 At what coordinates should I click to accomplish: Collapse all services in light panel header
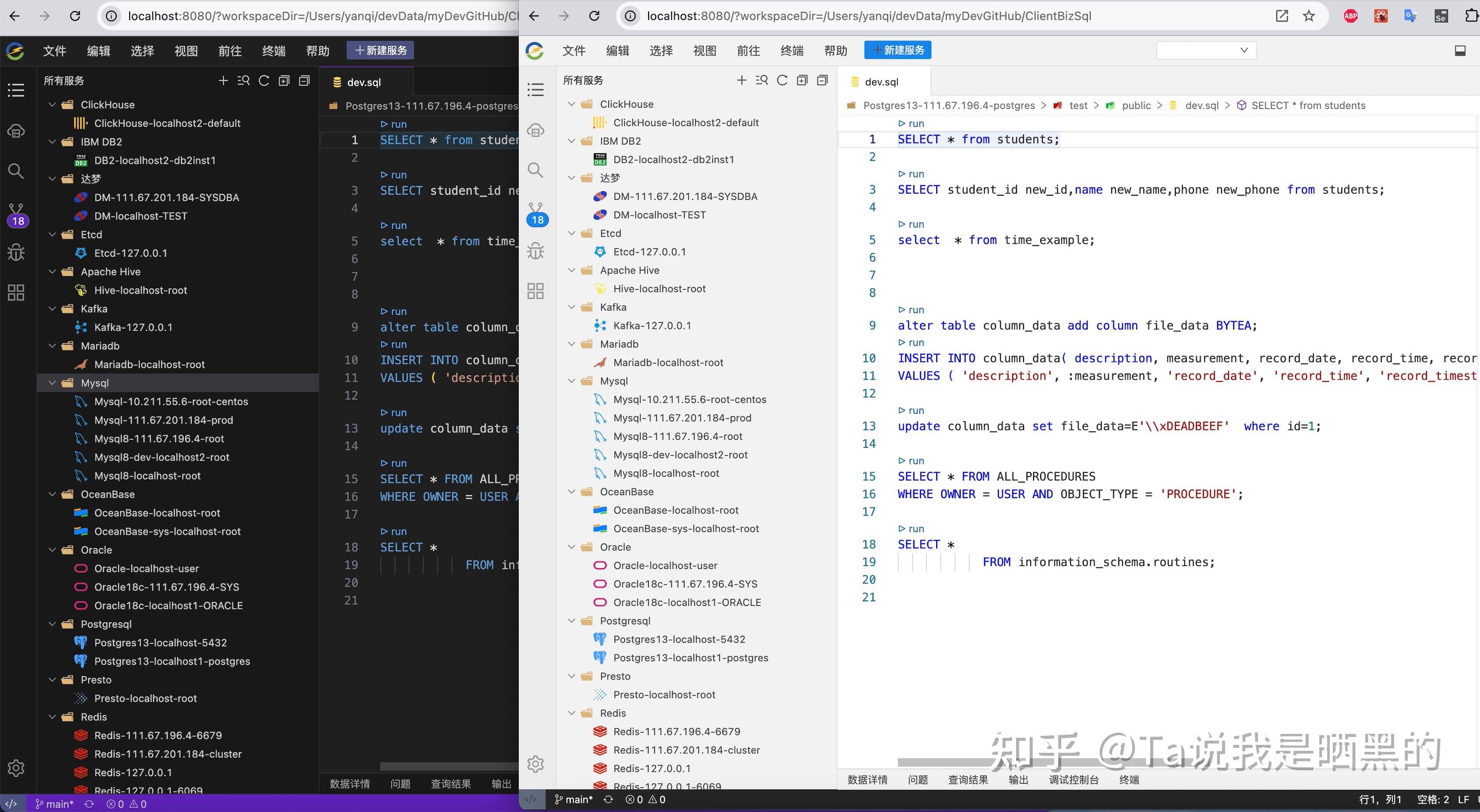pos(822,80)
